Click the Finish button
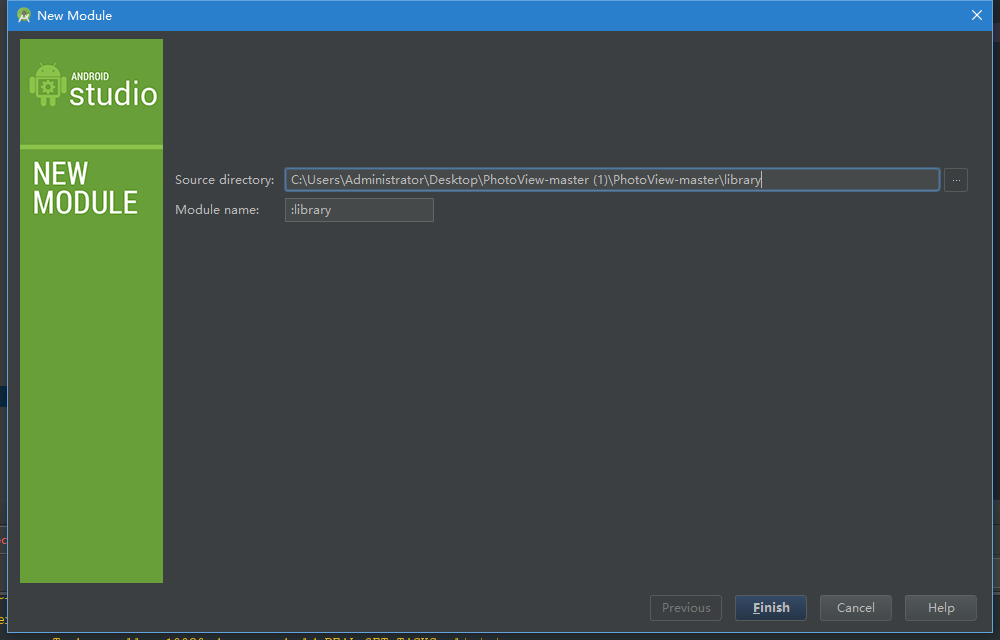The height and width of the screenshot is (640, 1000). tap(770, 607)
